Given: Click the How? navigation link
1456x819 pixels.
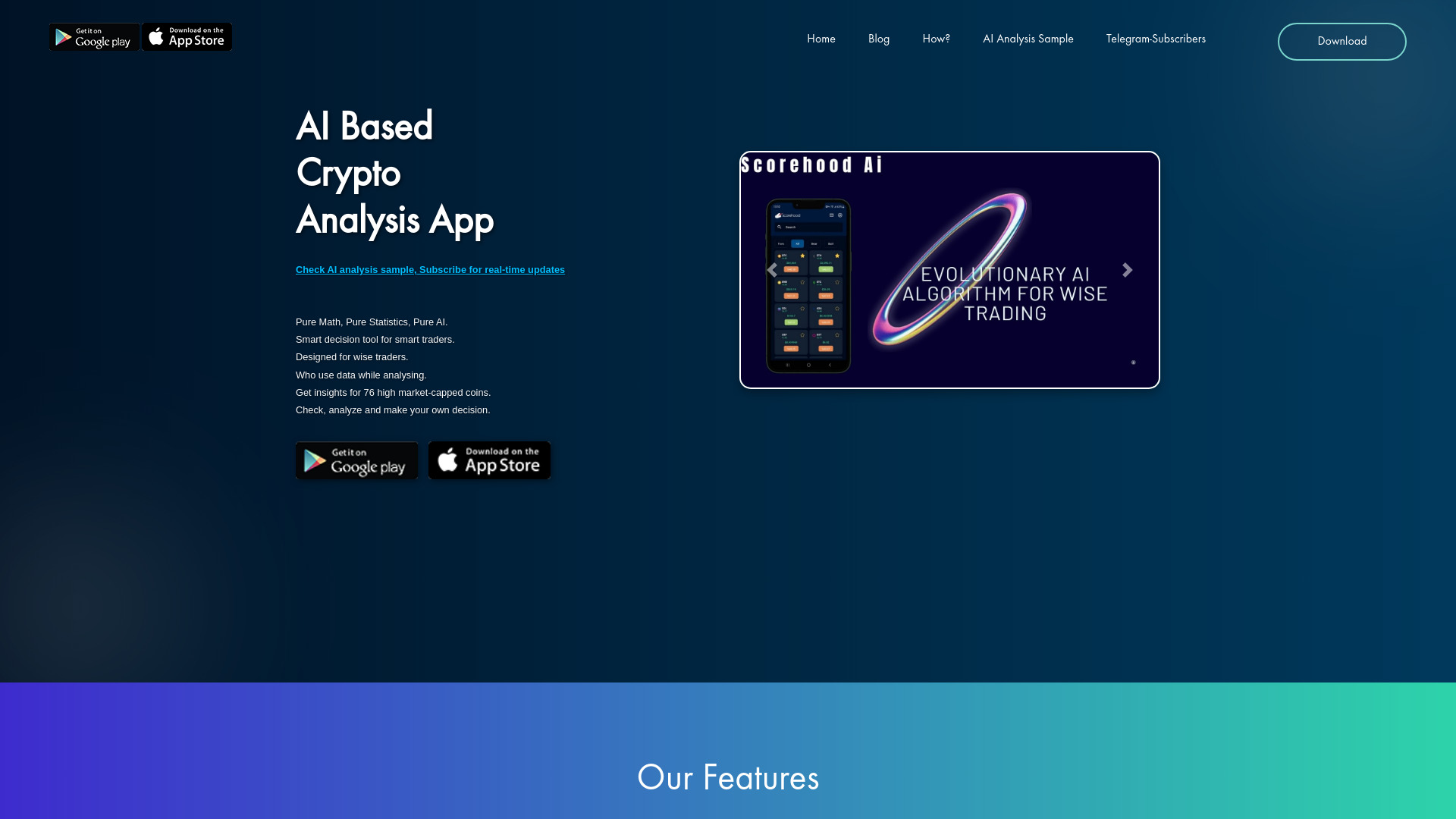Looking at the screenshot, I should click(x=936, y=39).
